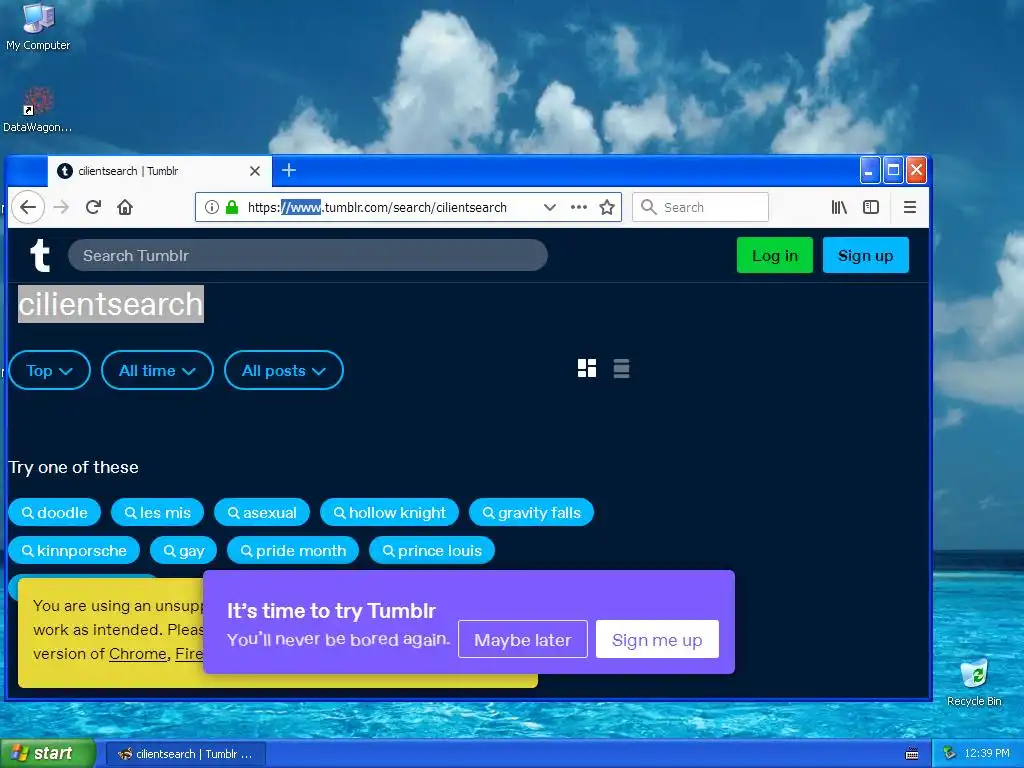Image resolution: width=1024 pixels, height=768 pixels.
Task: Search the prince louis suggestion tag
Action: [x=432, y=551]
